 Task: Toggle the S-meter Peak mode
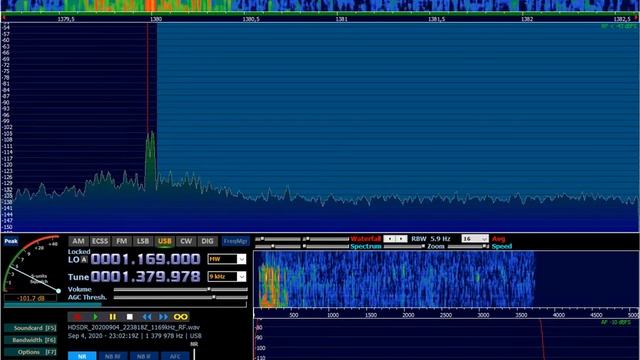(11, 241)
